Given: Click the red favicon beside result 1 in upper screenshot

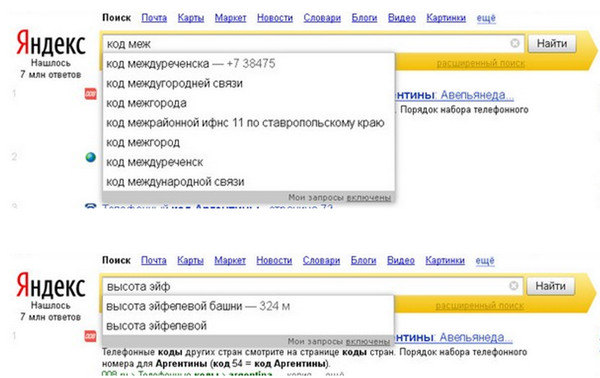Looking at the screenshot, I should (91, 94).
